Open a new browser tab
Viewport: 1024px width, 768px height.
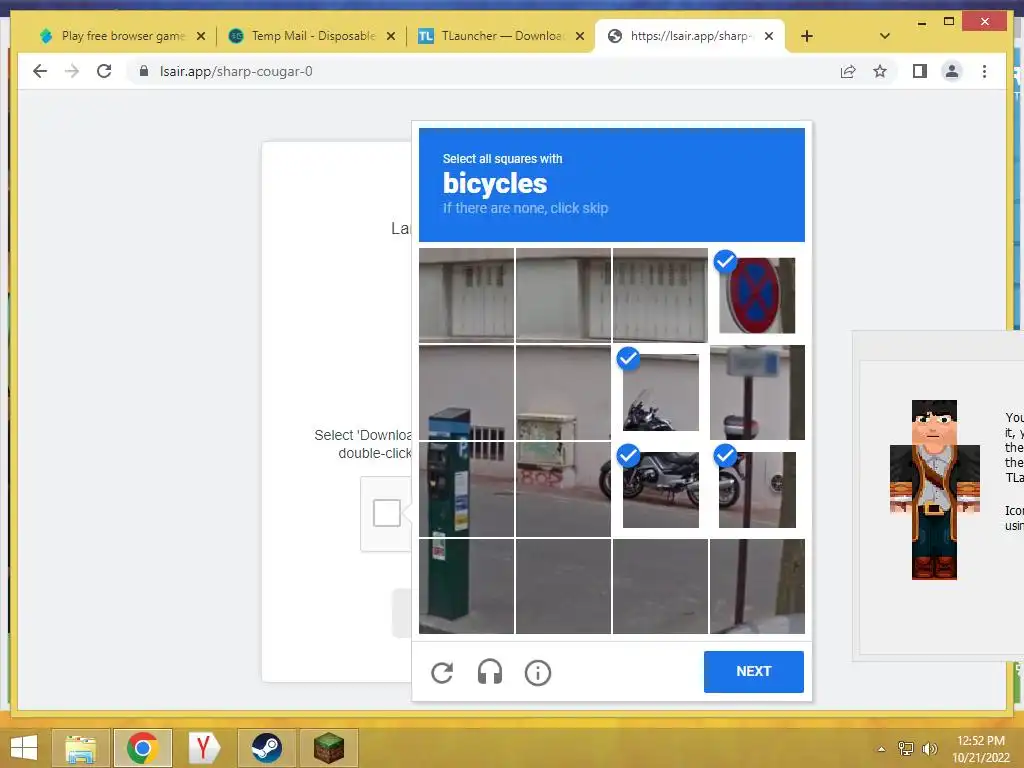[x=807, y=36]
